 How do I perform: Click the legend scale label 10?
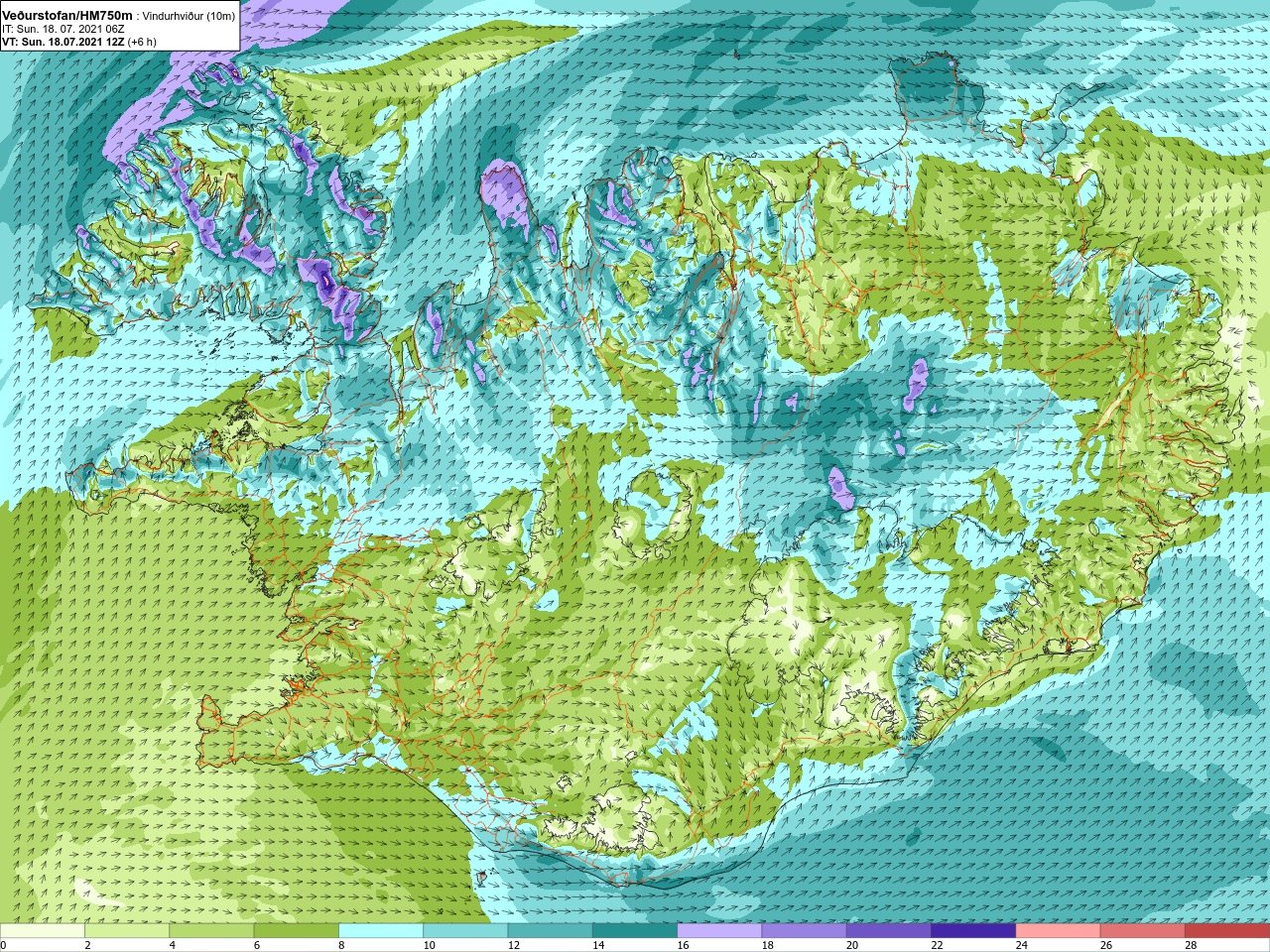[429, 945]
